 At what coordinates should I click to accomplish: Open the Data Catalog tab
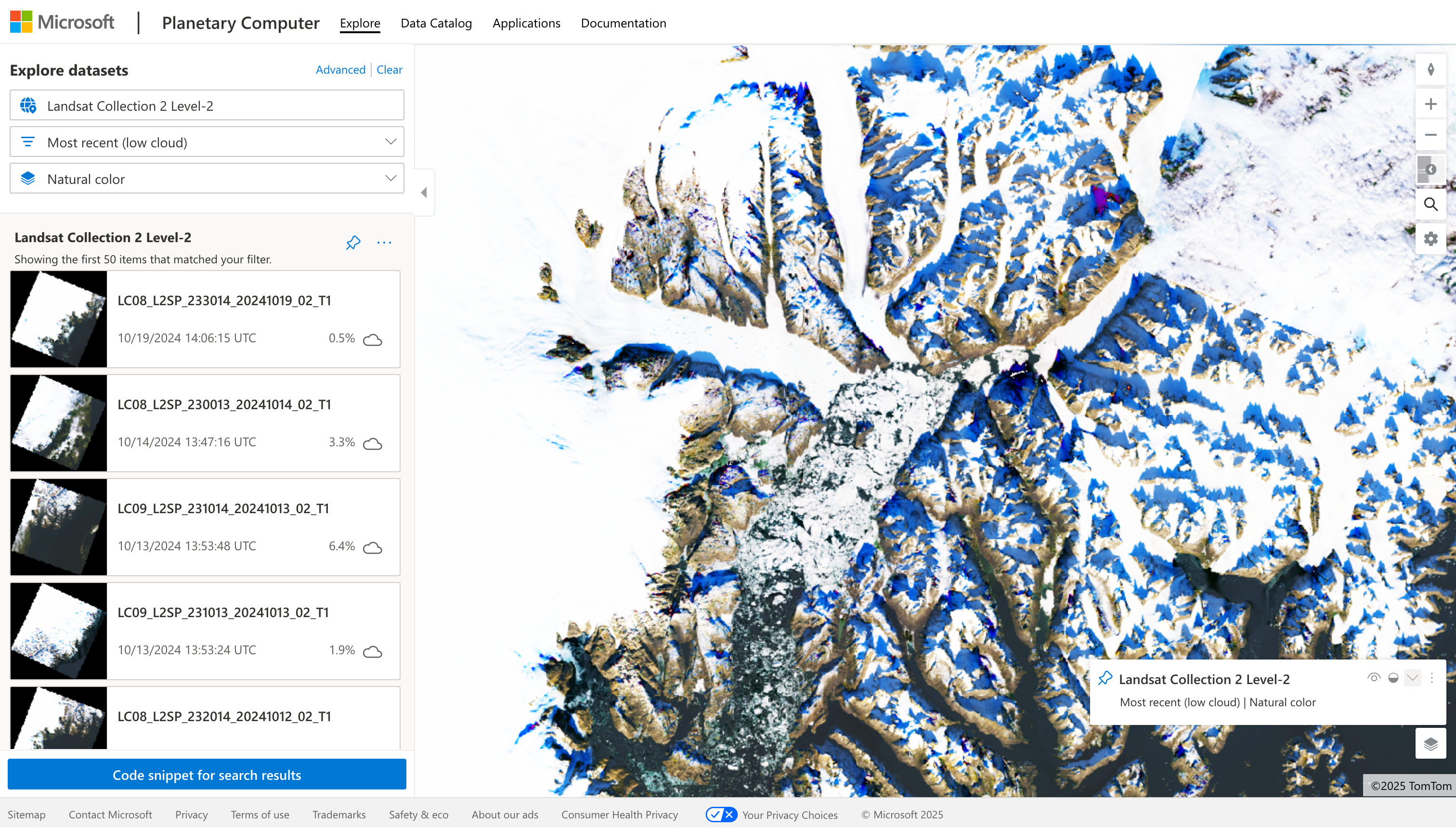pos(436,23)
